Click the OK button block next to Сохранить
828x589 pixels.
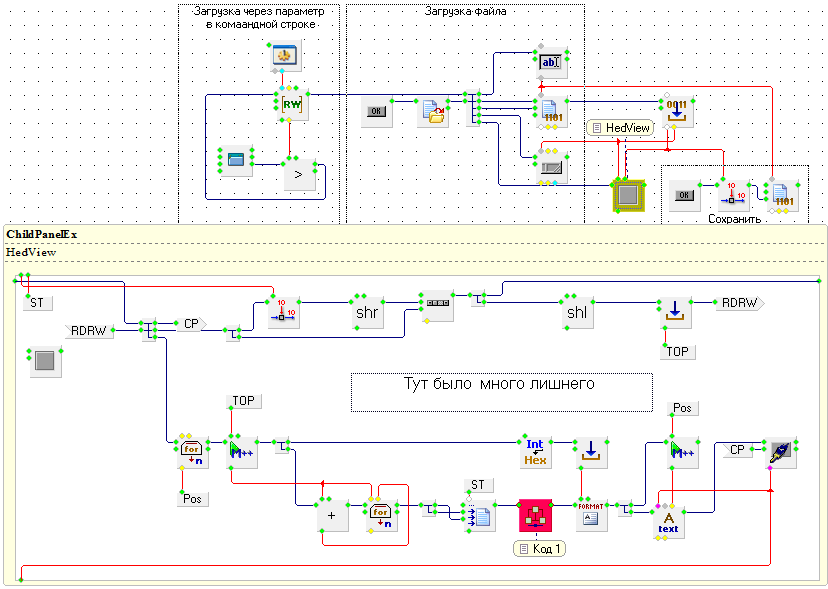click(685, 195)
